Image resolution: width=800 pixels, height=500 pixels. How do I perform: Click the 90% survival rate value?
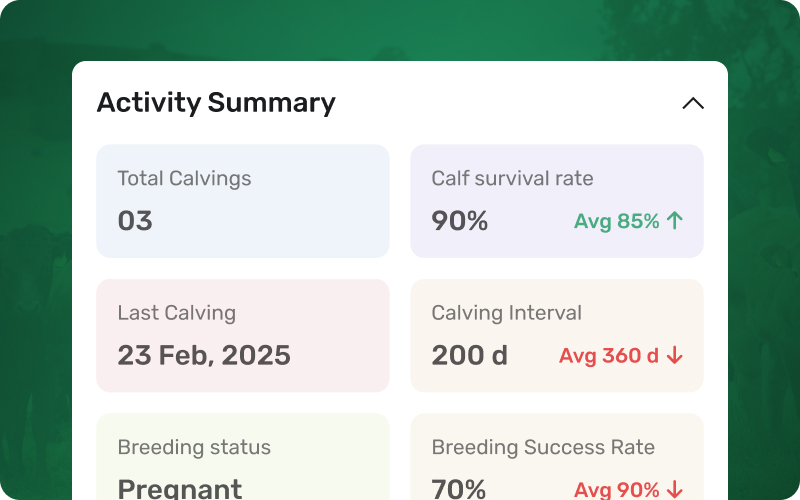click(460, 221)
